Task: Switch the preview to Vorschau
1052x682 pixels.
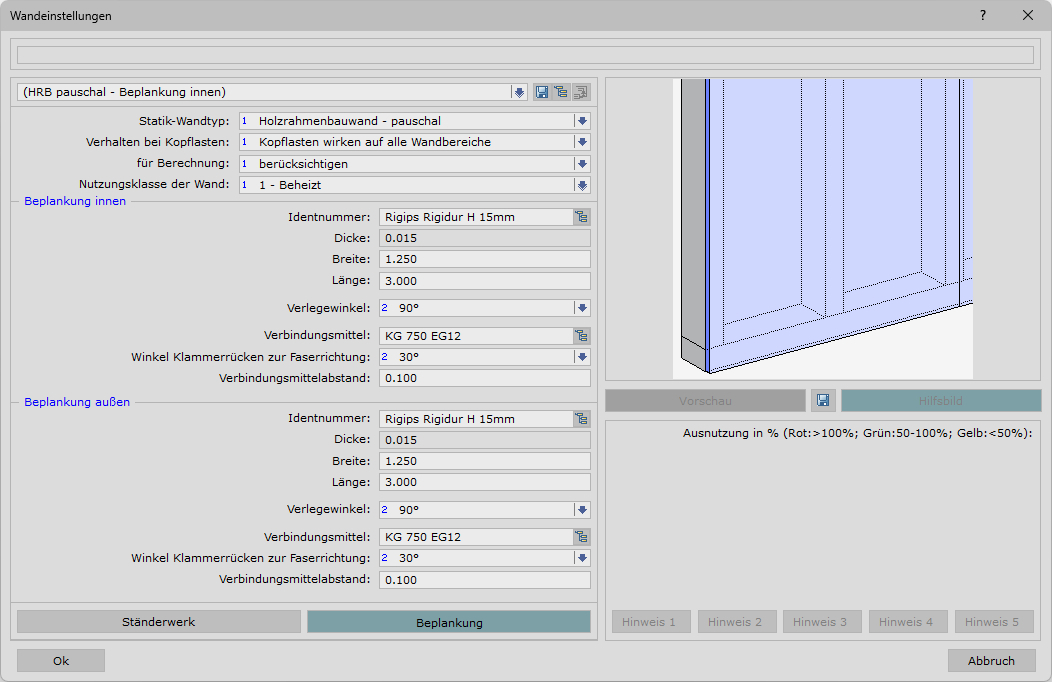Action: pos(705,401)
